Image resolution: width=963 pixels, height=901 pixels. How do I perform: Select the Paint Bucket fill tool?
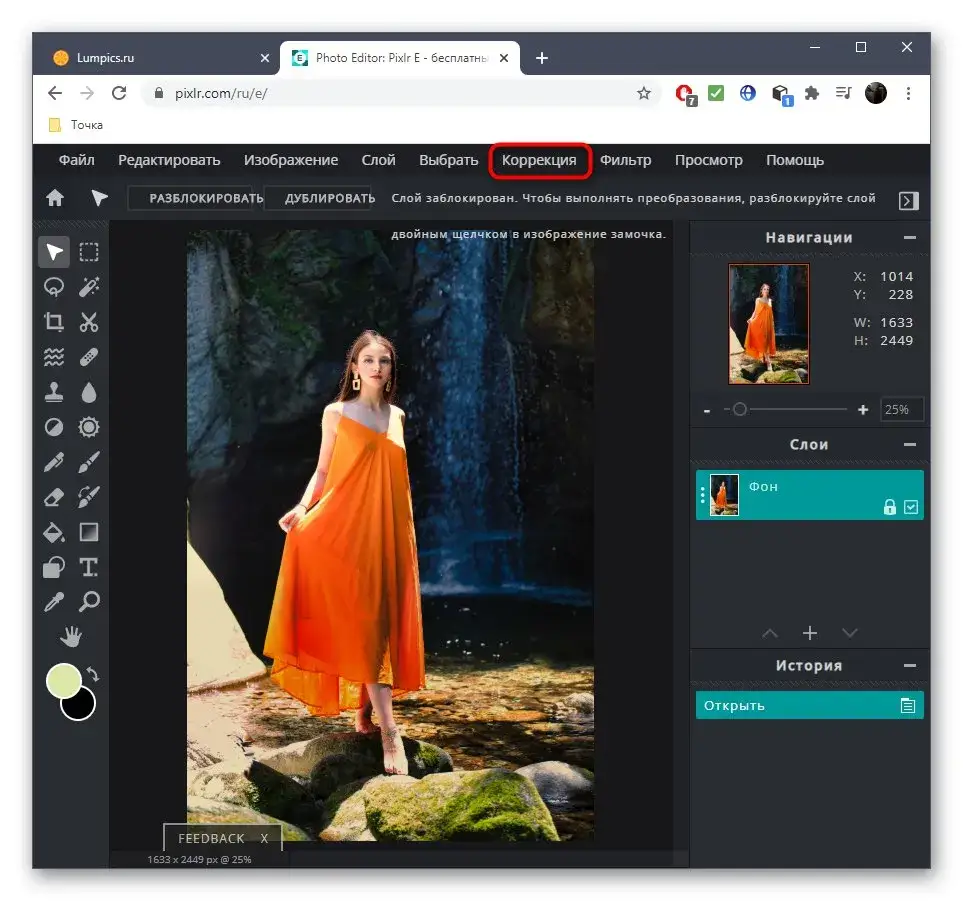coord(54,532)
